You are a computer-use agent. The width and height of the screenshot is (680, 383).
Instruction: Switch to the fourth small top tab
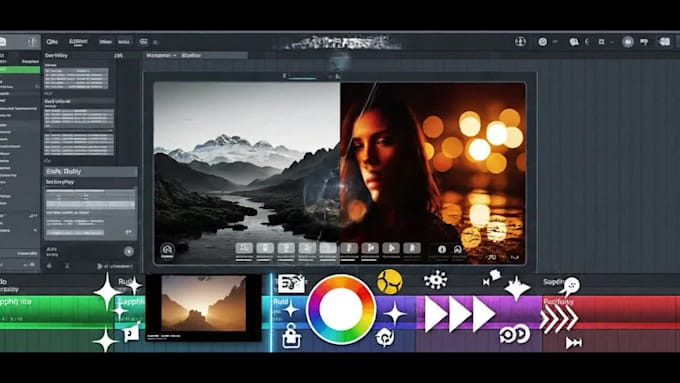[x=124, y=42]
